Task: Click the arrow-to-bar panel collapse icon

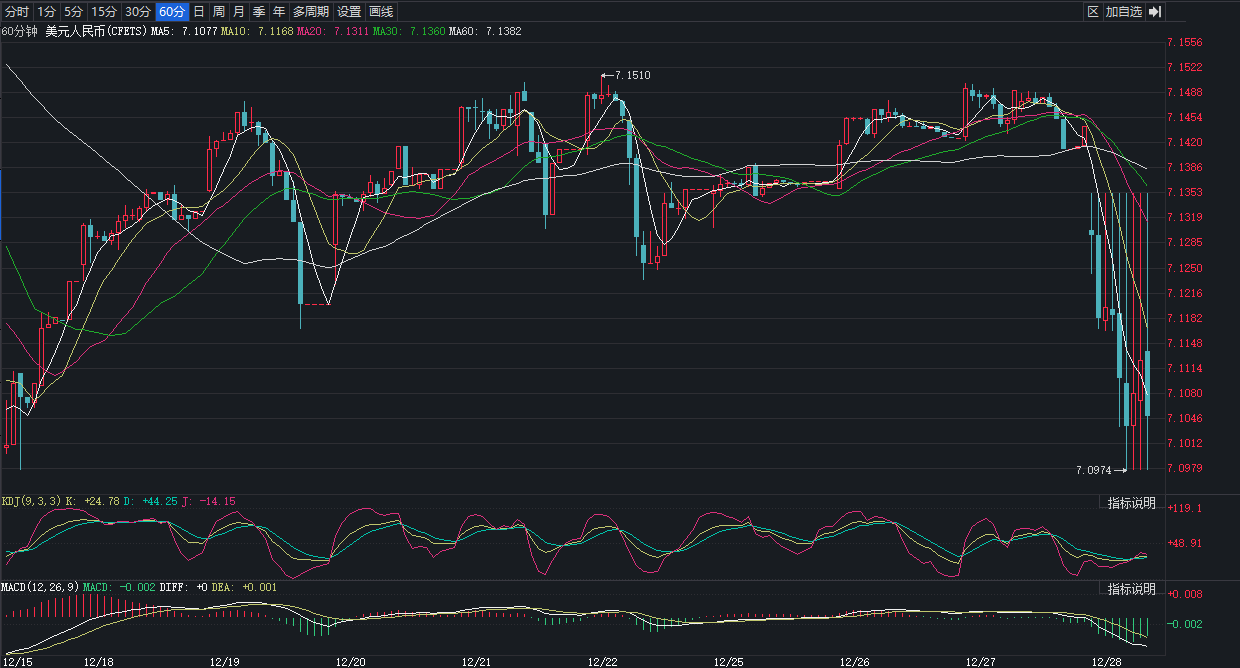Action: [x=1154, y=12]
